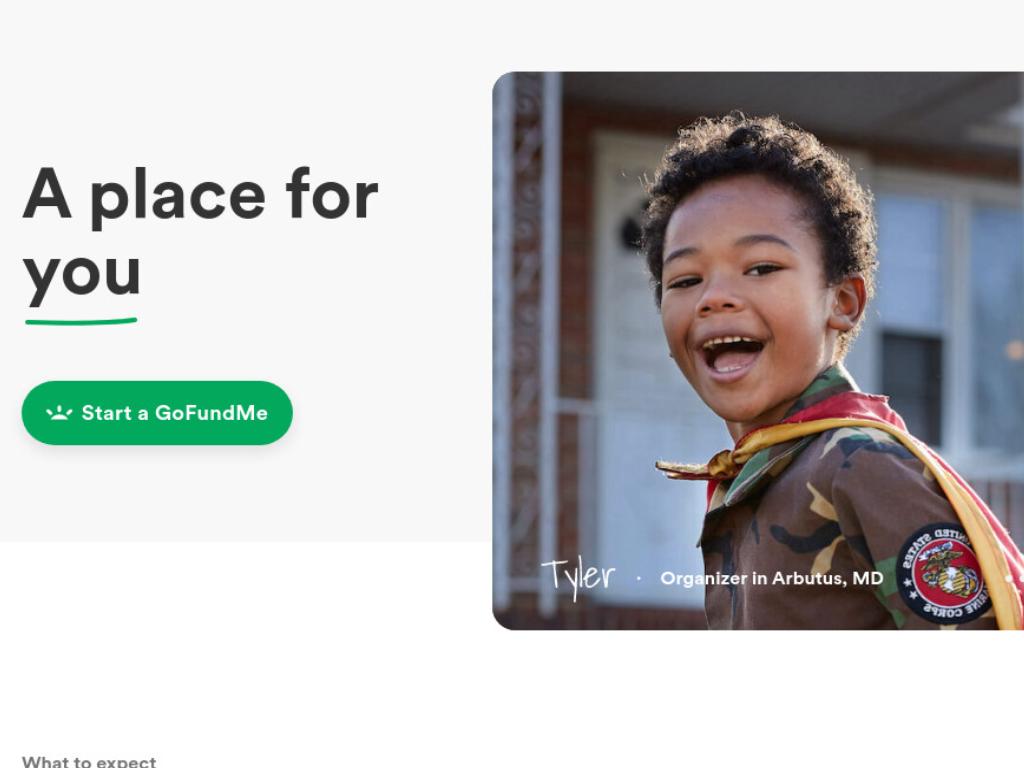The image size is (1024, 768).
Task: Select the handwritten Tyler signature
Action: [x=579, y=577]
